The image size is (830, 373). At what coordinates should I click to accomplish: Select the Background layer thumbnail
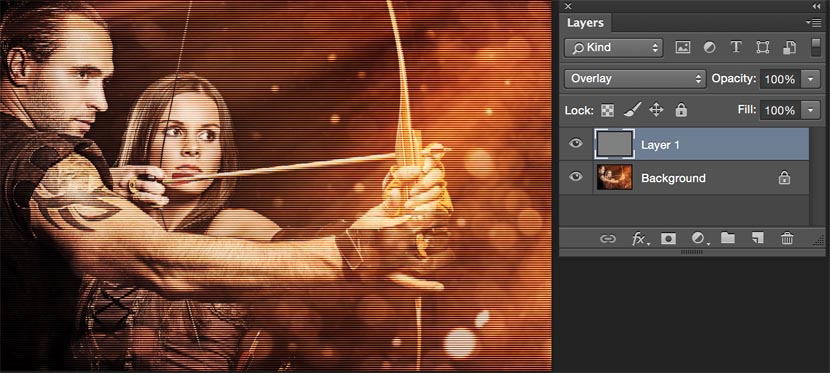pyautogui.click(x=615, y=177)
